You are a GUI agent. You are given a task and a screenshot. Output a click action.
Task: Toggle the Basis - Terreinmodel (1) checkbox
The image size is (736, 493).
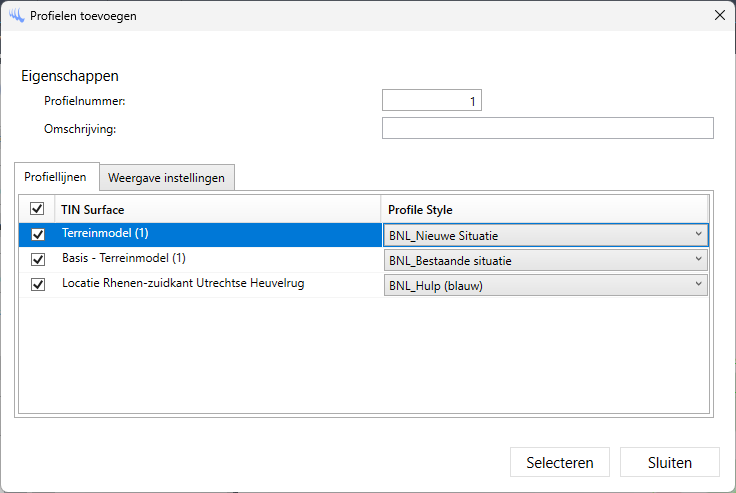click(38, 259)
